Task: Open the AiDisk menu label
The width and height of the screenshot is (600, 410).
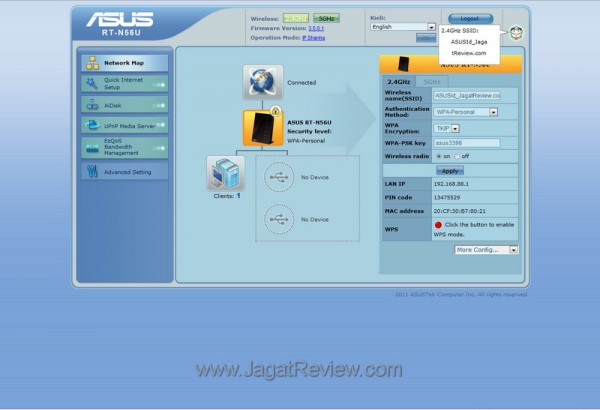Action: (x=112, y=105)
